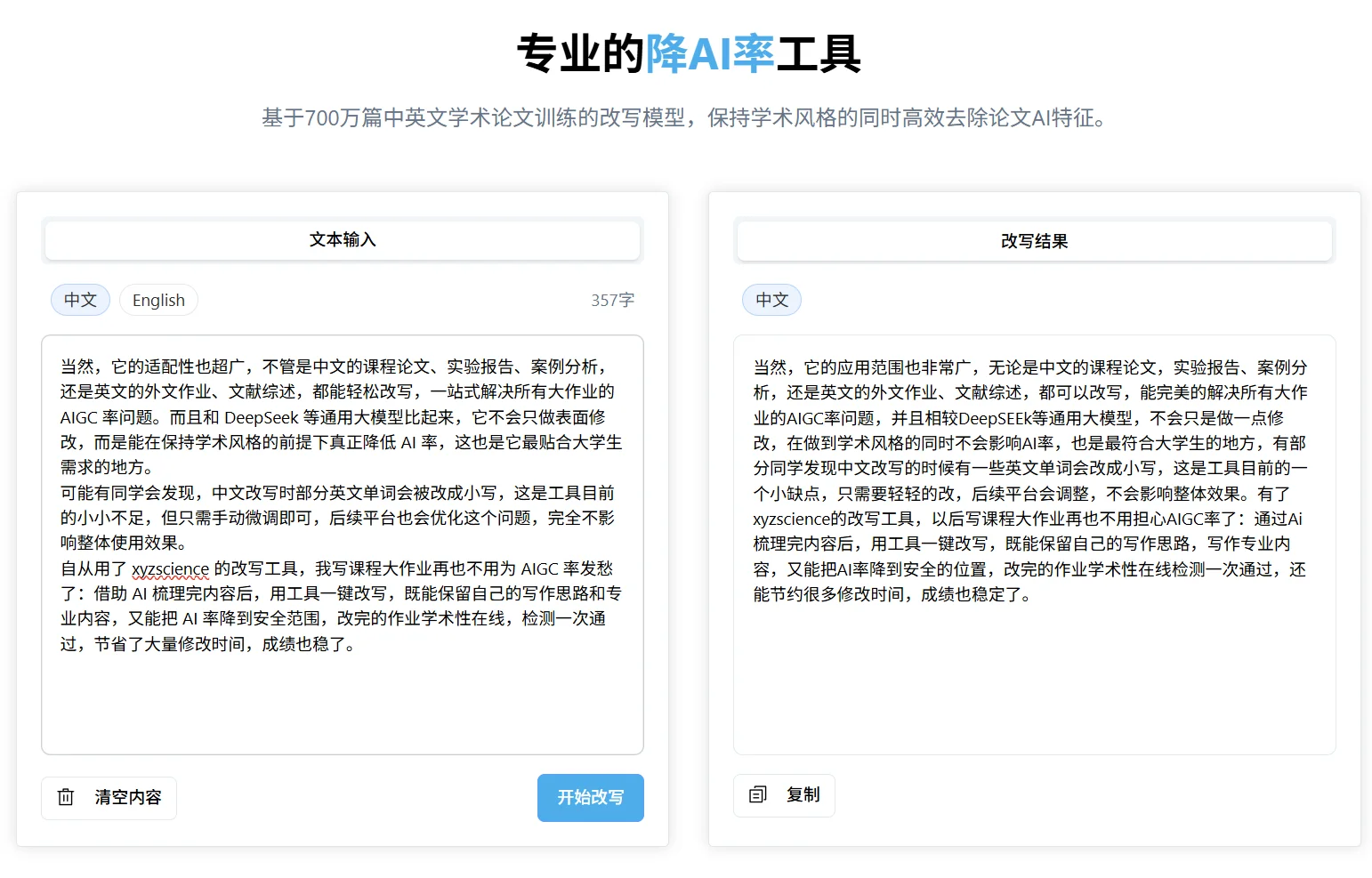Click the red-underlined xyzscience word in input
Viewport: 1372px width, 878px height.
click(170, 568)
